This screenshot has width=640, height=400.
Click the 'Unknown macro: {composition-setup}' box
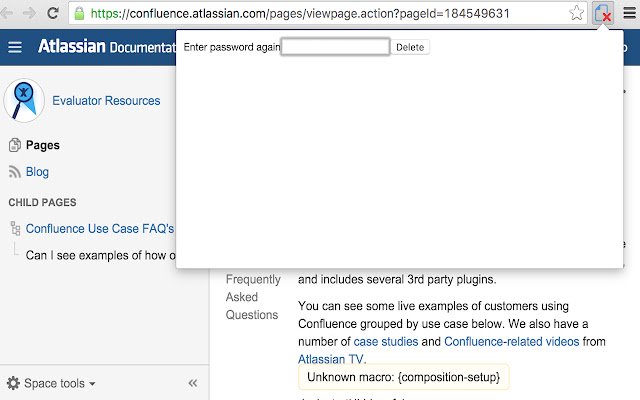[x=403, y=377]
